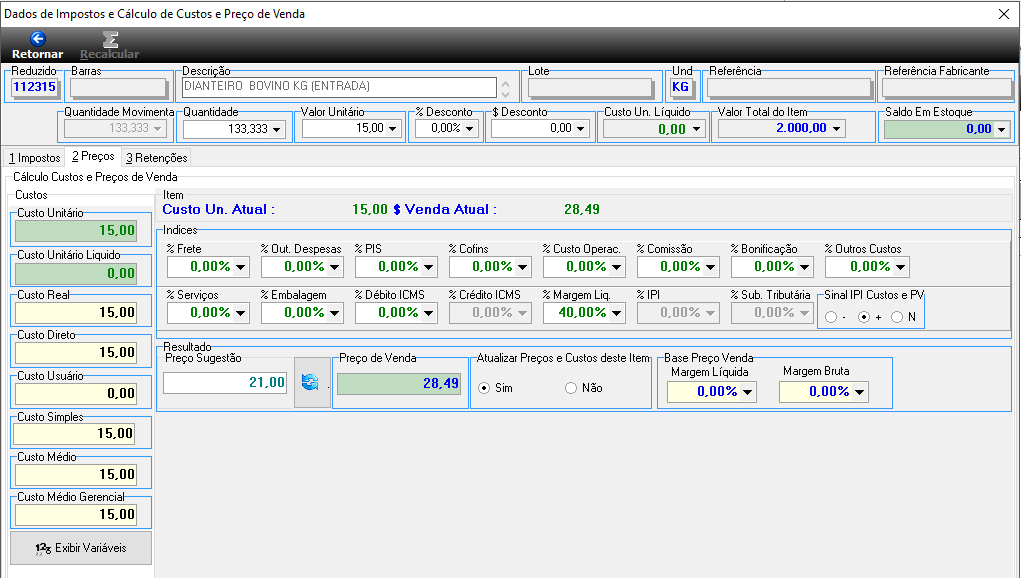Click the Custo Real field
Image resolution: width=1021 pixels, height=578 pixels.
(76, 312)
